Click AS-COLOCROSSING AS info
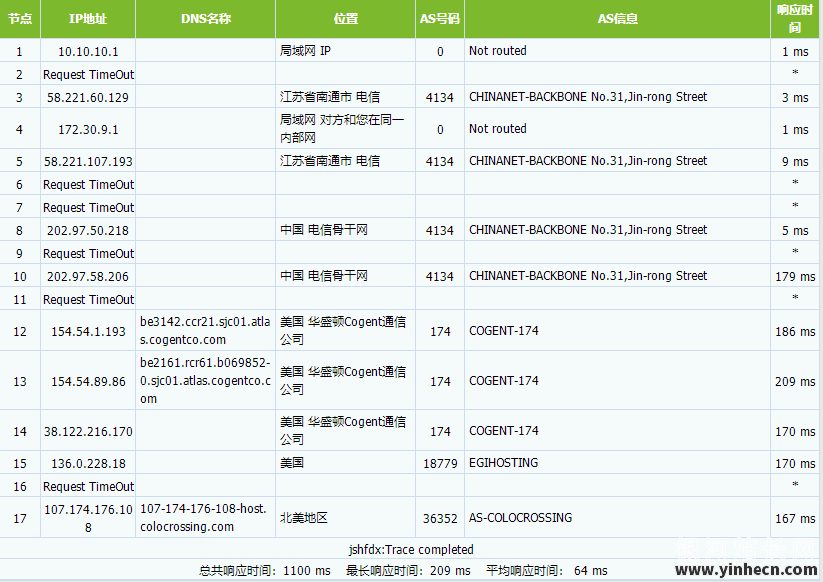The height and width of the screenshot is (582, 823). pyautogui.click(x=520, y=518)
